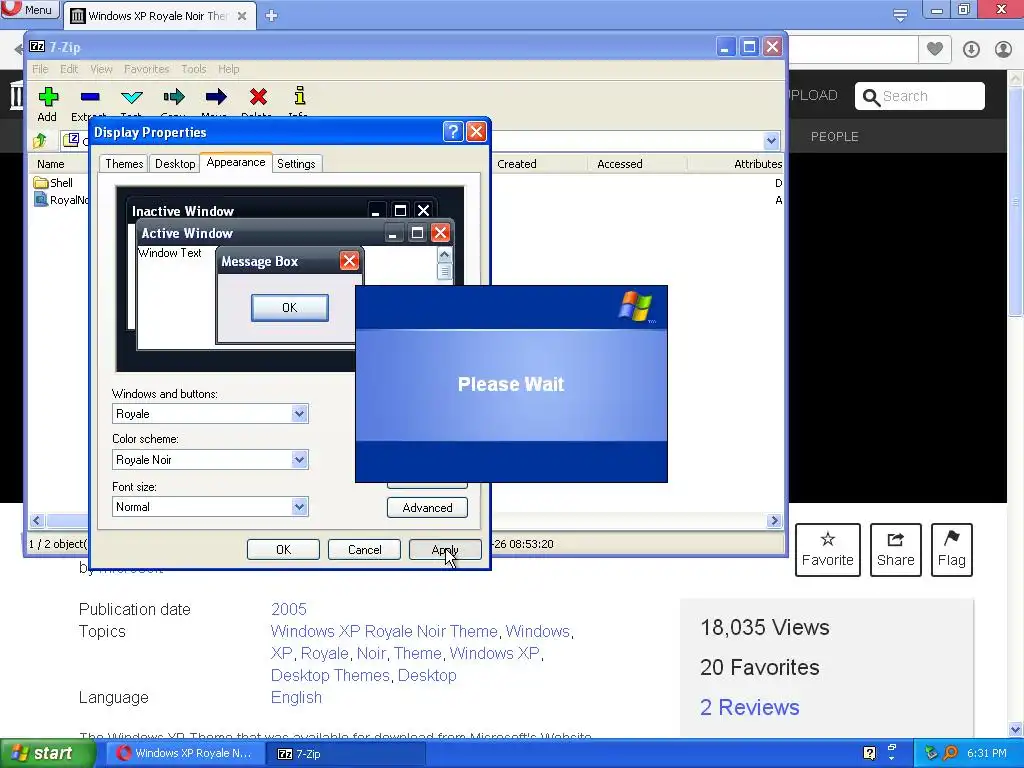Click 7-Zip horizontal scrollbar right arrow
The width and height of the screenshot is (1024, 768).
[775, 520]
